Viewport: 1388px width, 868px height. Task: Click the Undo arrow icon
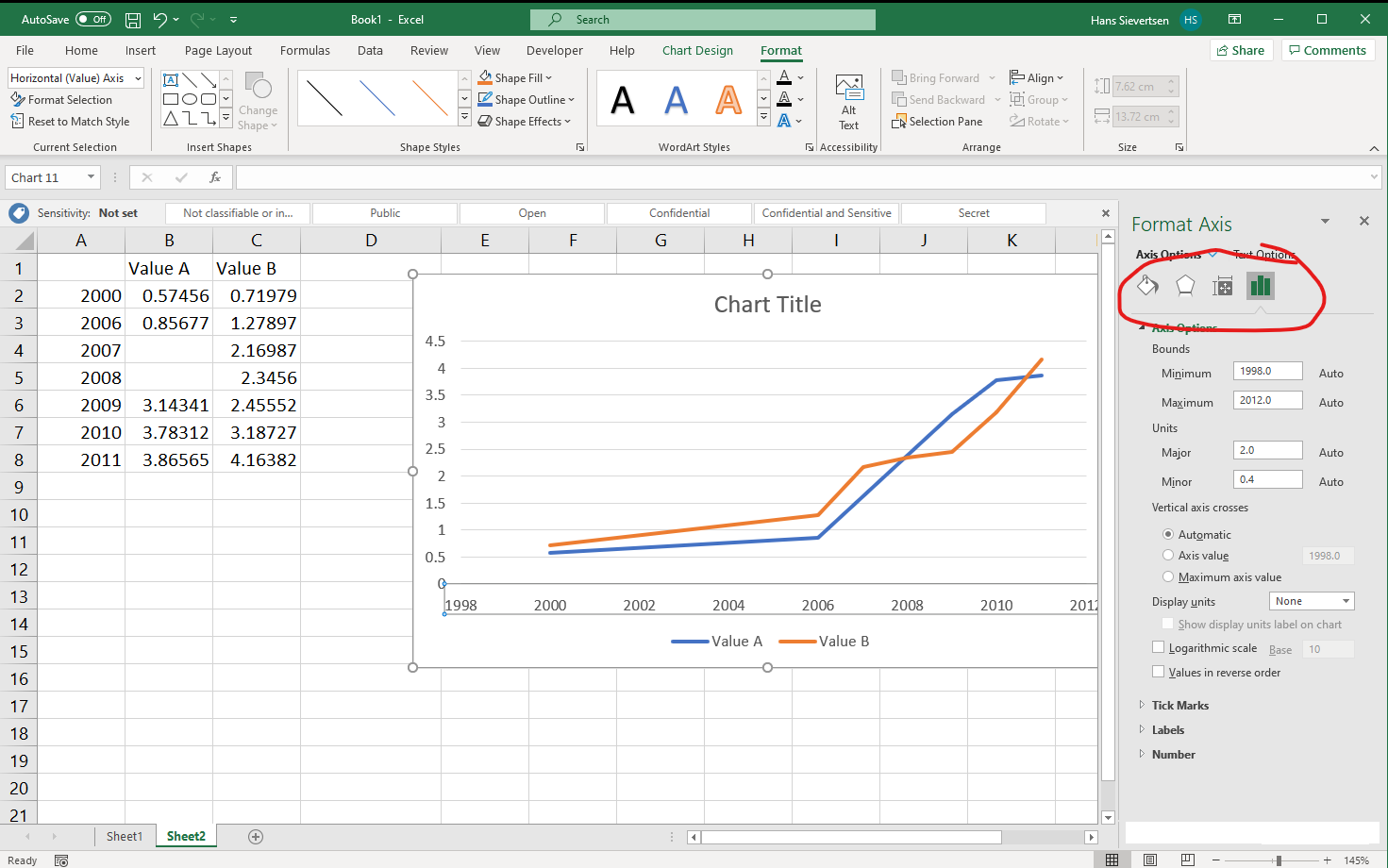[160, 19]
